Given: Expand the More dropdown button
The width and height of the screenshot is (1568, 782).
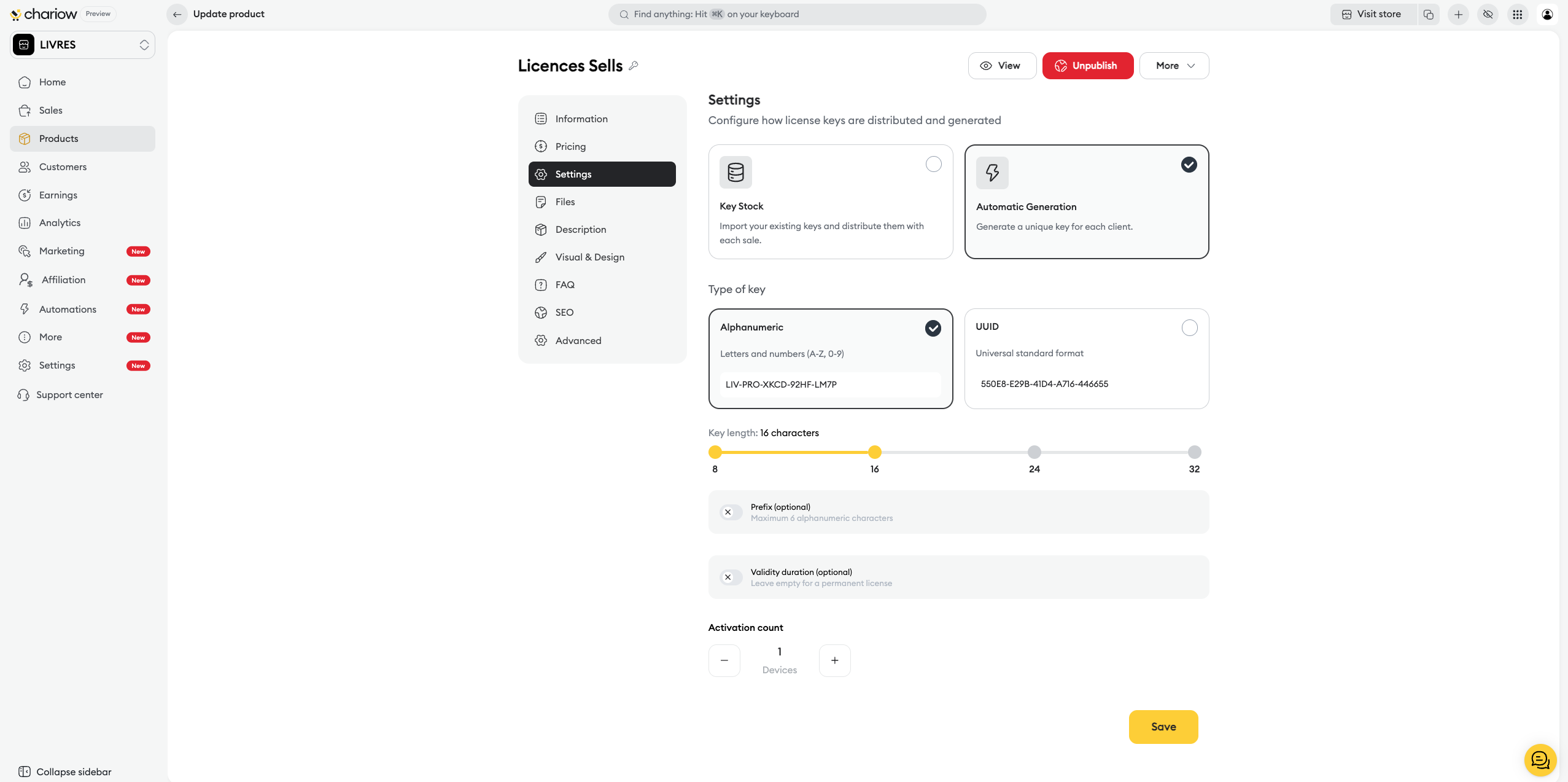Looking at the screenshot, I should tap(1174, 66).
